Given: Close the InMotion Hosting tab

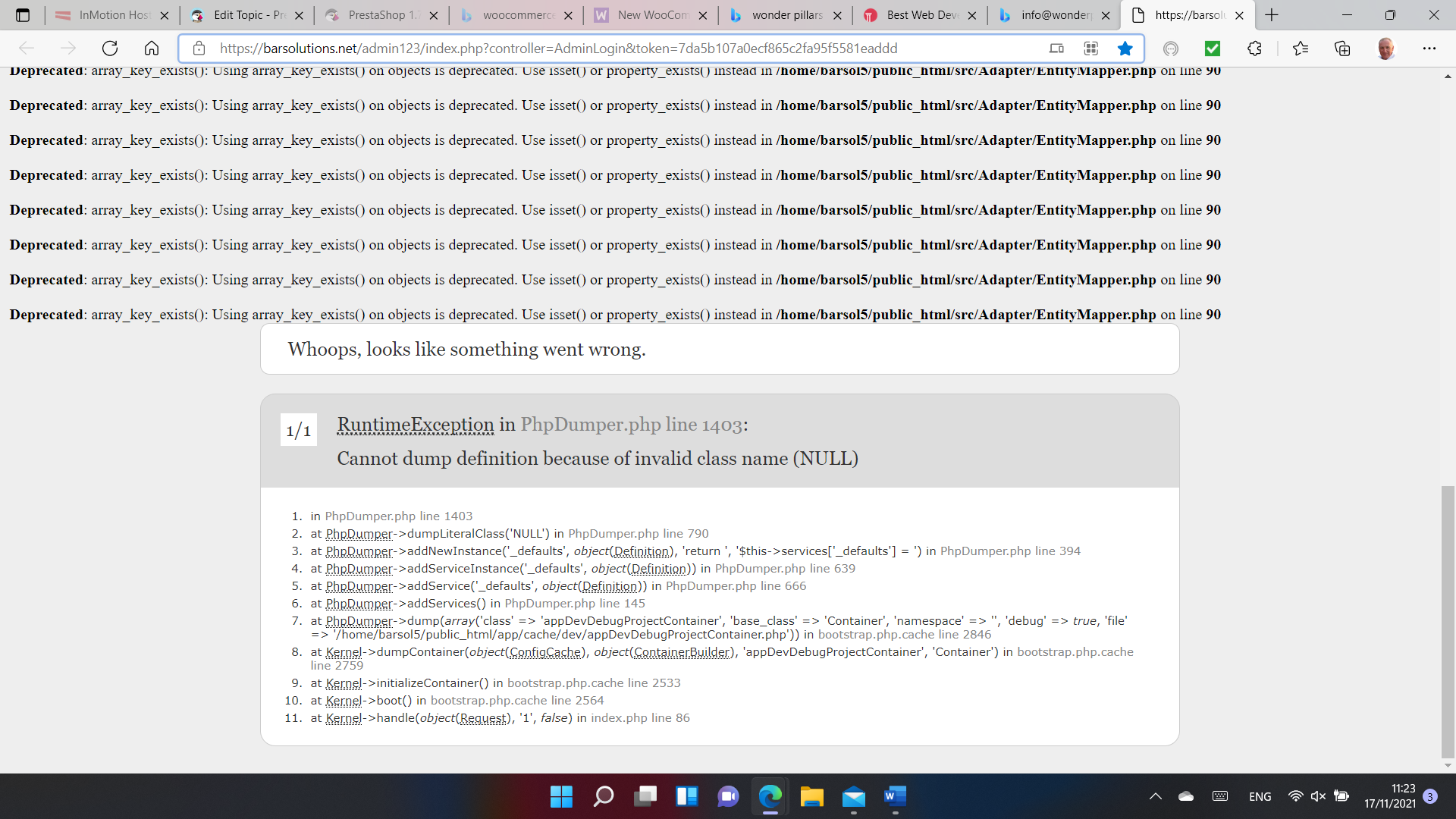Looking at the screenshot, I should [x=165, y=15].
